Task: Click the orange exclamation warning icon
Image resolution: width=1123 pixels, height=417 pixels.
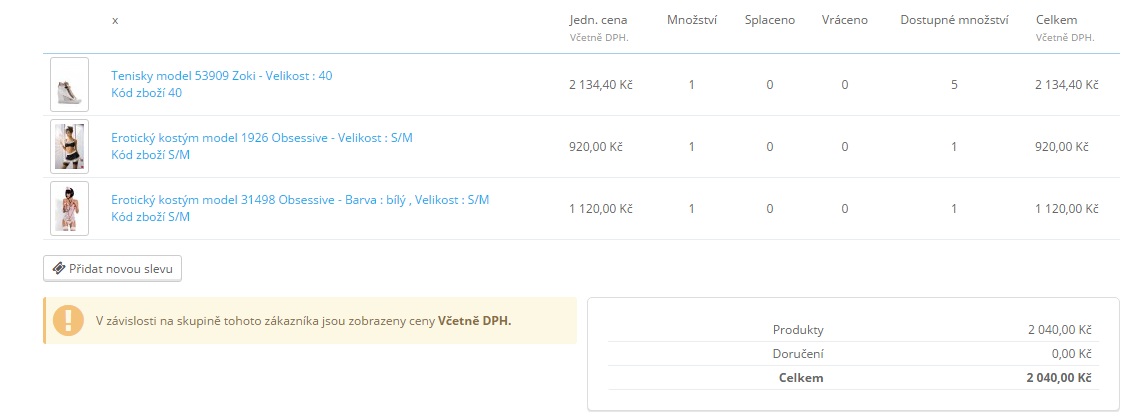Action: (x=68, y=320)
